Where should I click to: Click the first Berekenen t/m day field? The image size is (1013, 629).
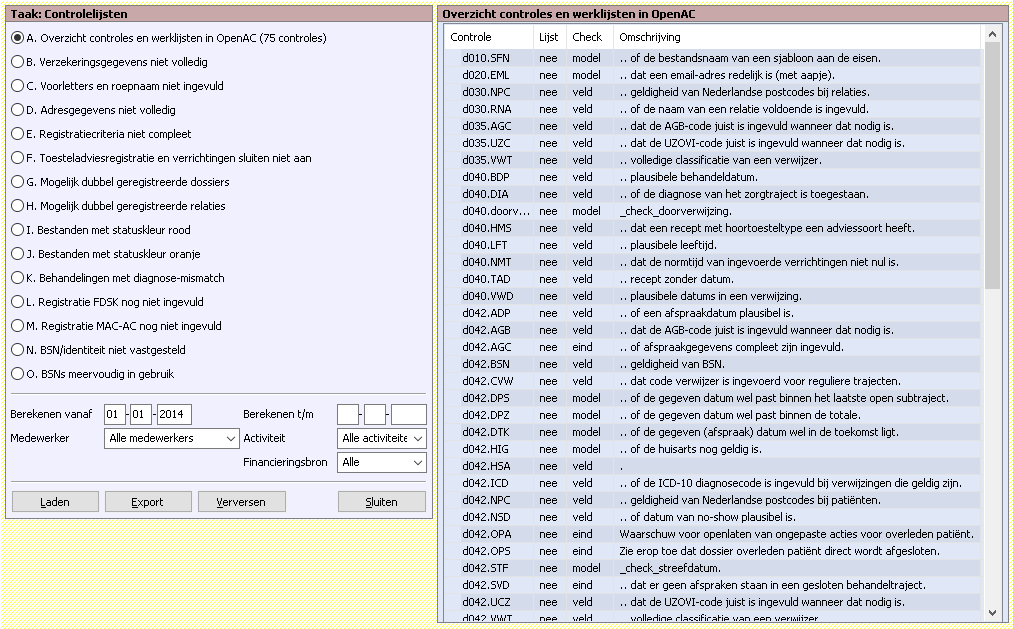pos(347,414)
